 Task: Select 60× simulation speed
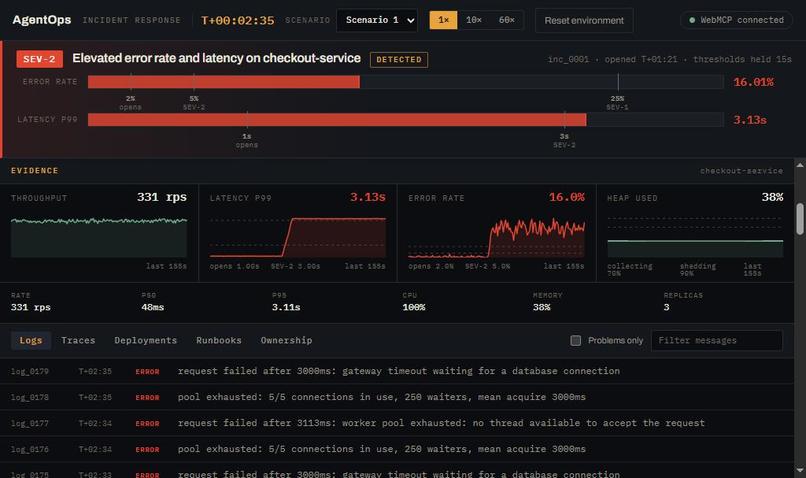pos(506,21)
